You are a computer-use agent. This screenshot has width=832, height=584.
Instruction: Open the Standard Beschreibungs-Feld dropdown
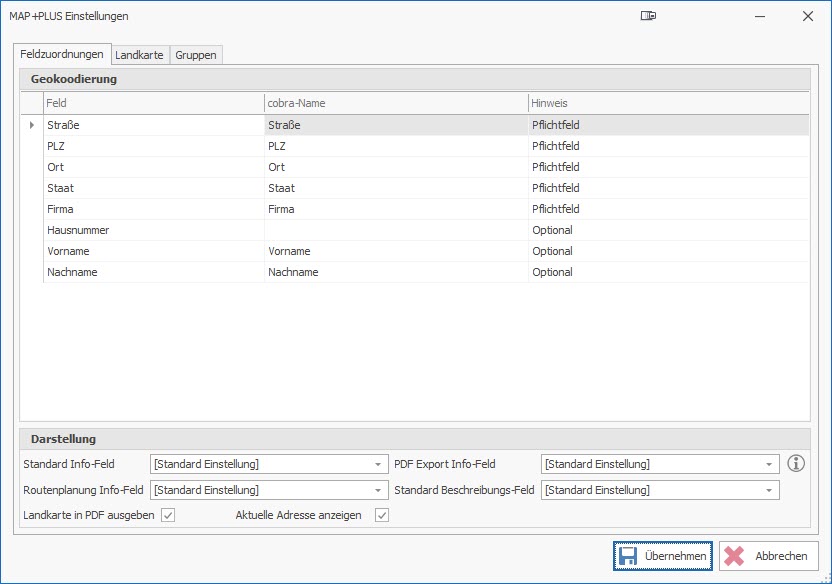(660, 490)
